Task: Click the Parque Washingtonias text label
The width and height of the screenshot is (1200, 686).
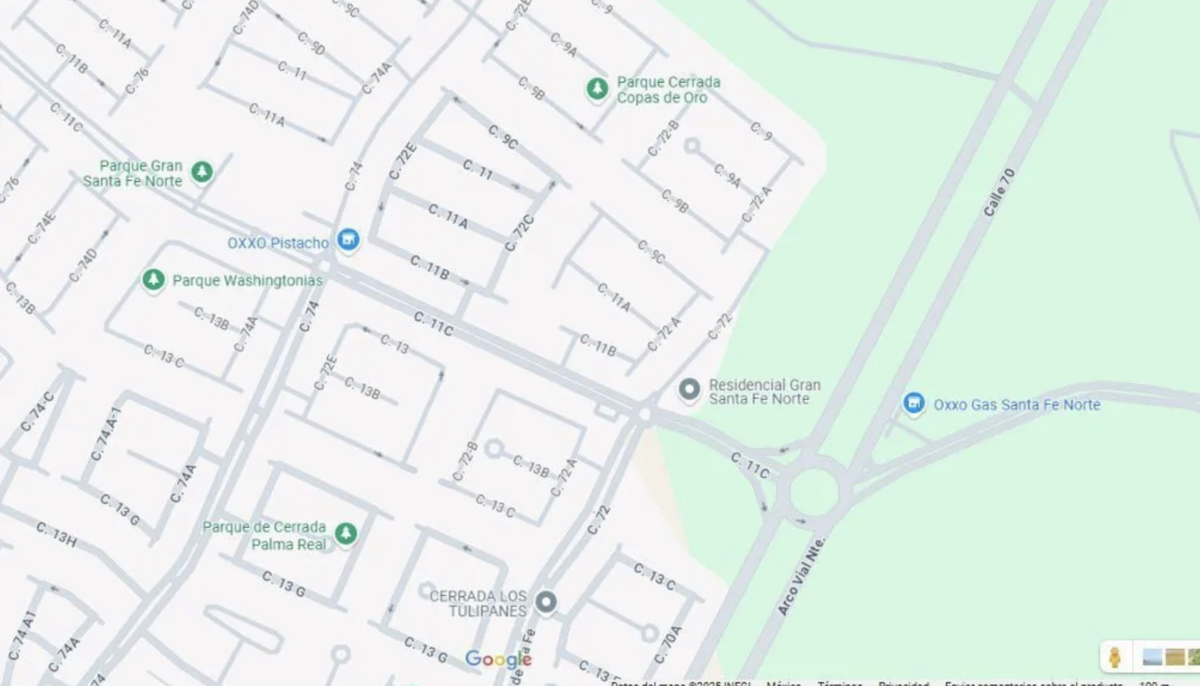Action: pos(248,280)
